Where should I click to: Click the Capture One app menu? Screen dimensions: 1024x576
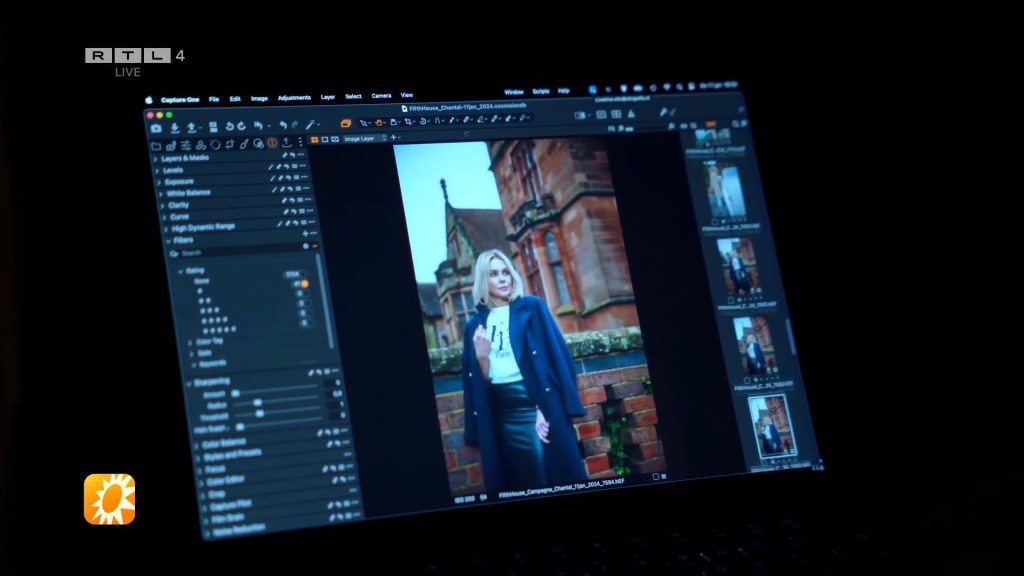pos(180,100)
